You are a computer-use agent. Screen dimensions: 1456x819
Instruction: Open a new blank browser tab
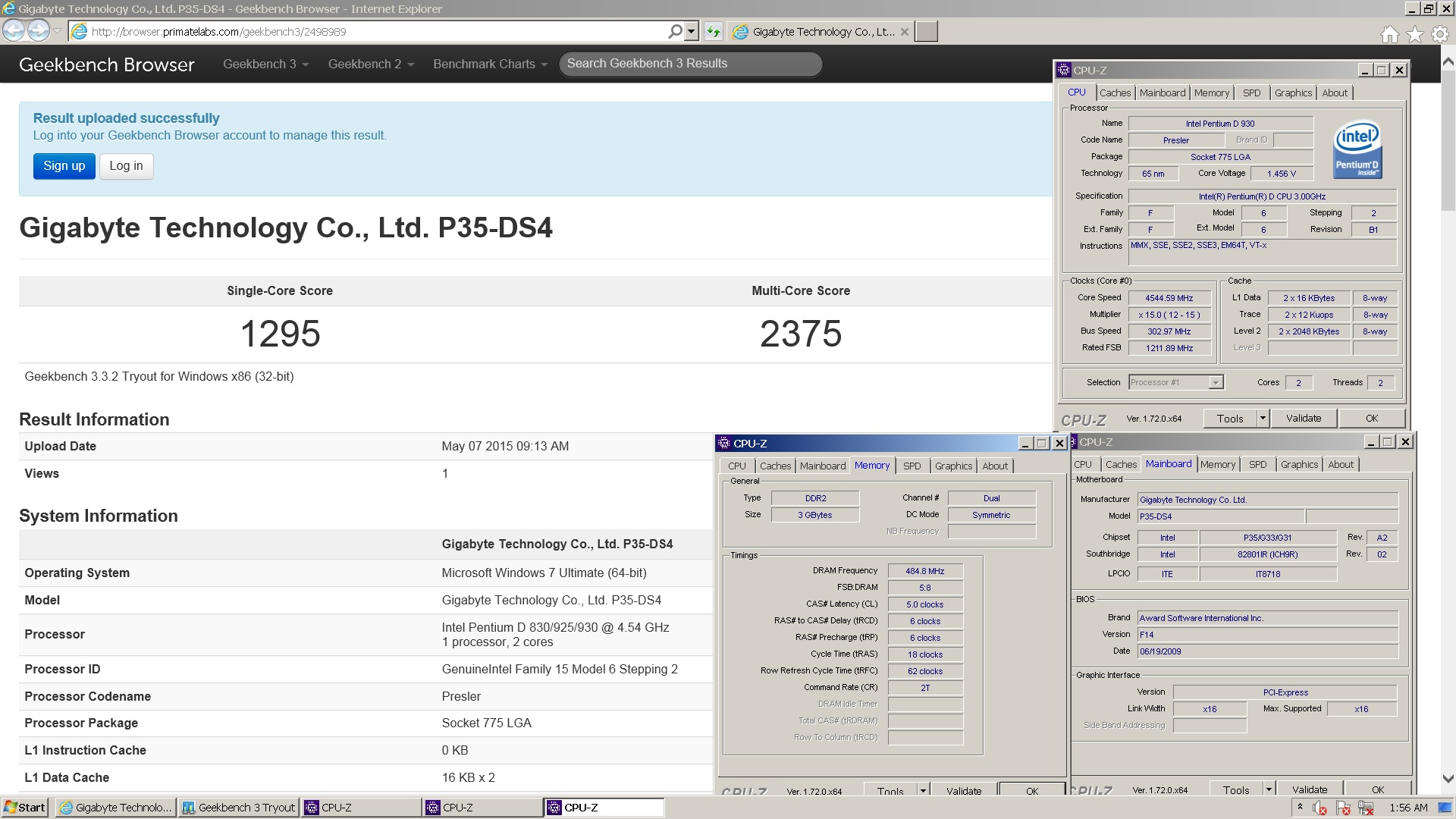point(926,31)
